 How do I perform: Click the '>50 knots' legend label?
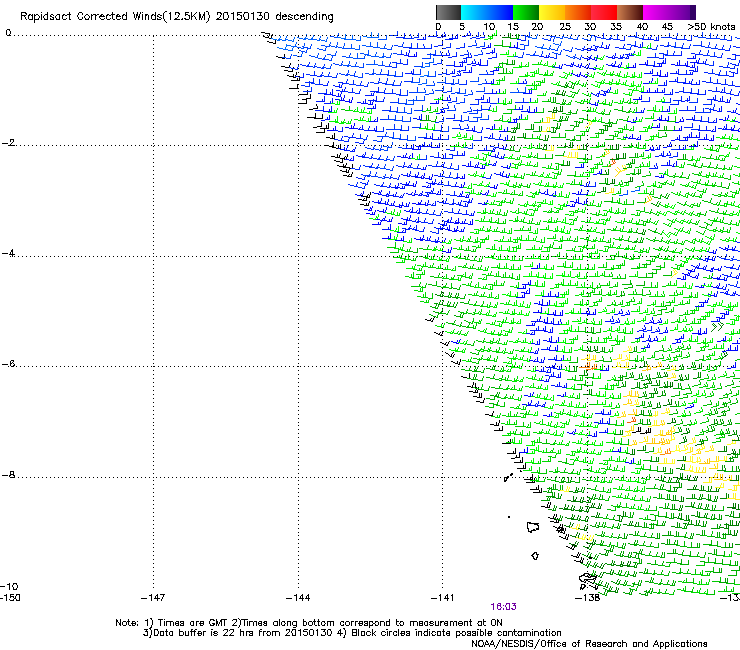click(711, 26)
